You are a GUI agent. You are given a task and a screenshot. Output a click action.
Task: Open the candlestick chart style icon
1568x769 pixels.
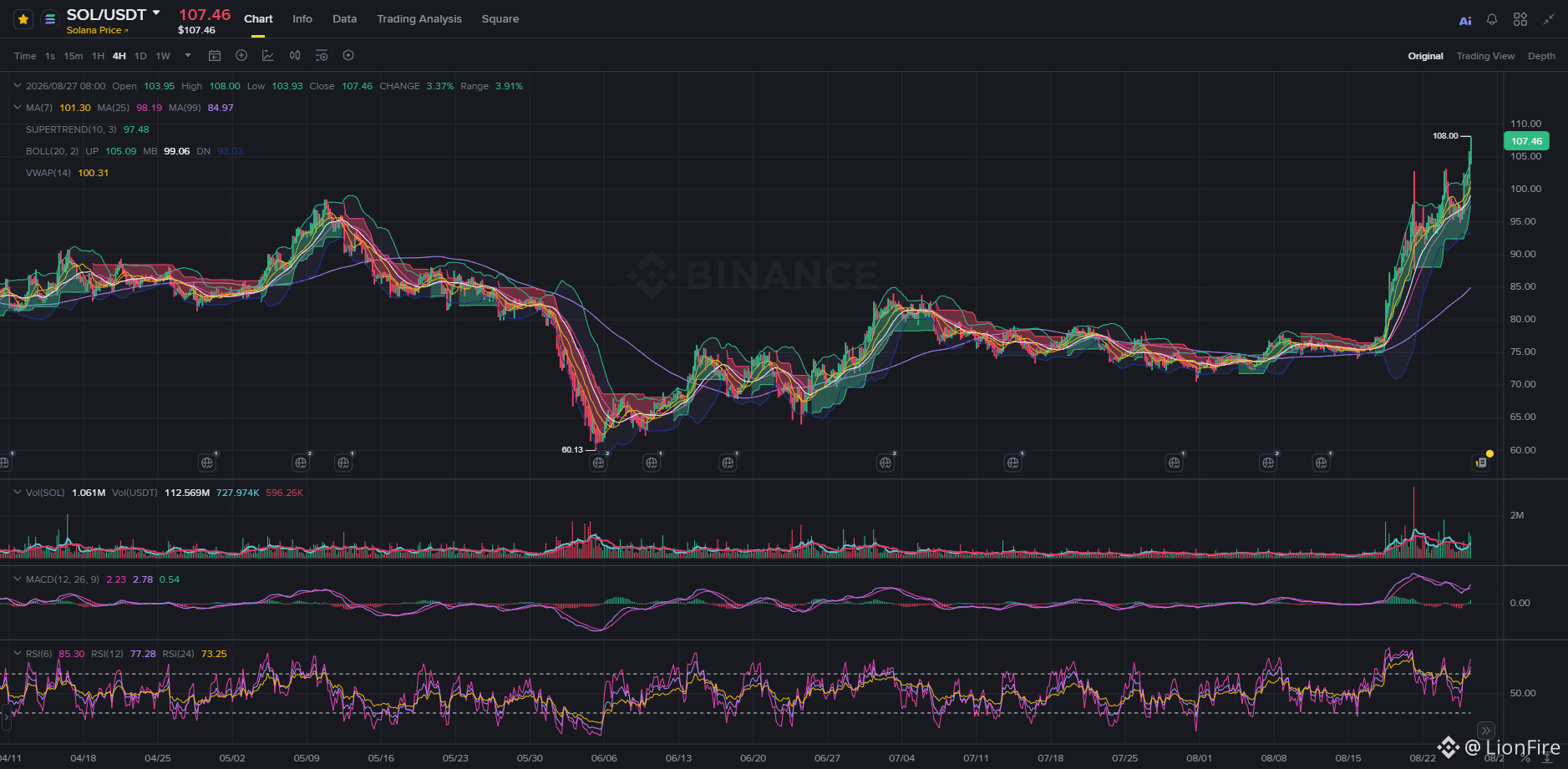[295, 56]
